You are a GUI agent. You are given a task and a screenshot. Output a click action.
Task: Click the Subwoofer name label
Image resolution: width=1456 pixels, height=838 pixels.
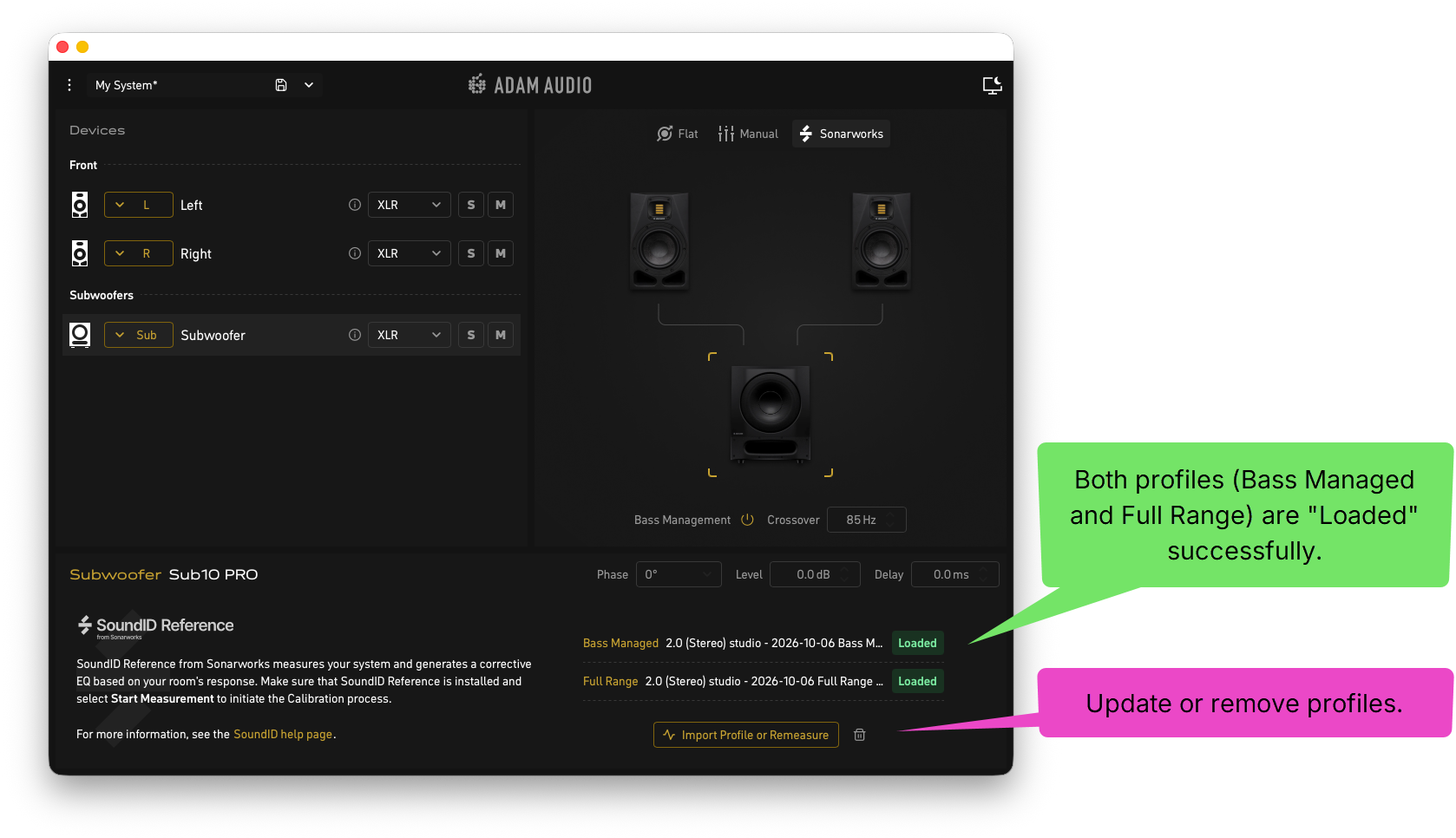(213, 335)
